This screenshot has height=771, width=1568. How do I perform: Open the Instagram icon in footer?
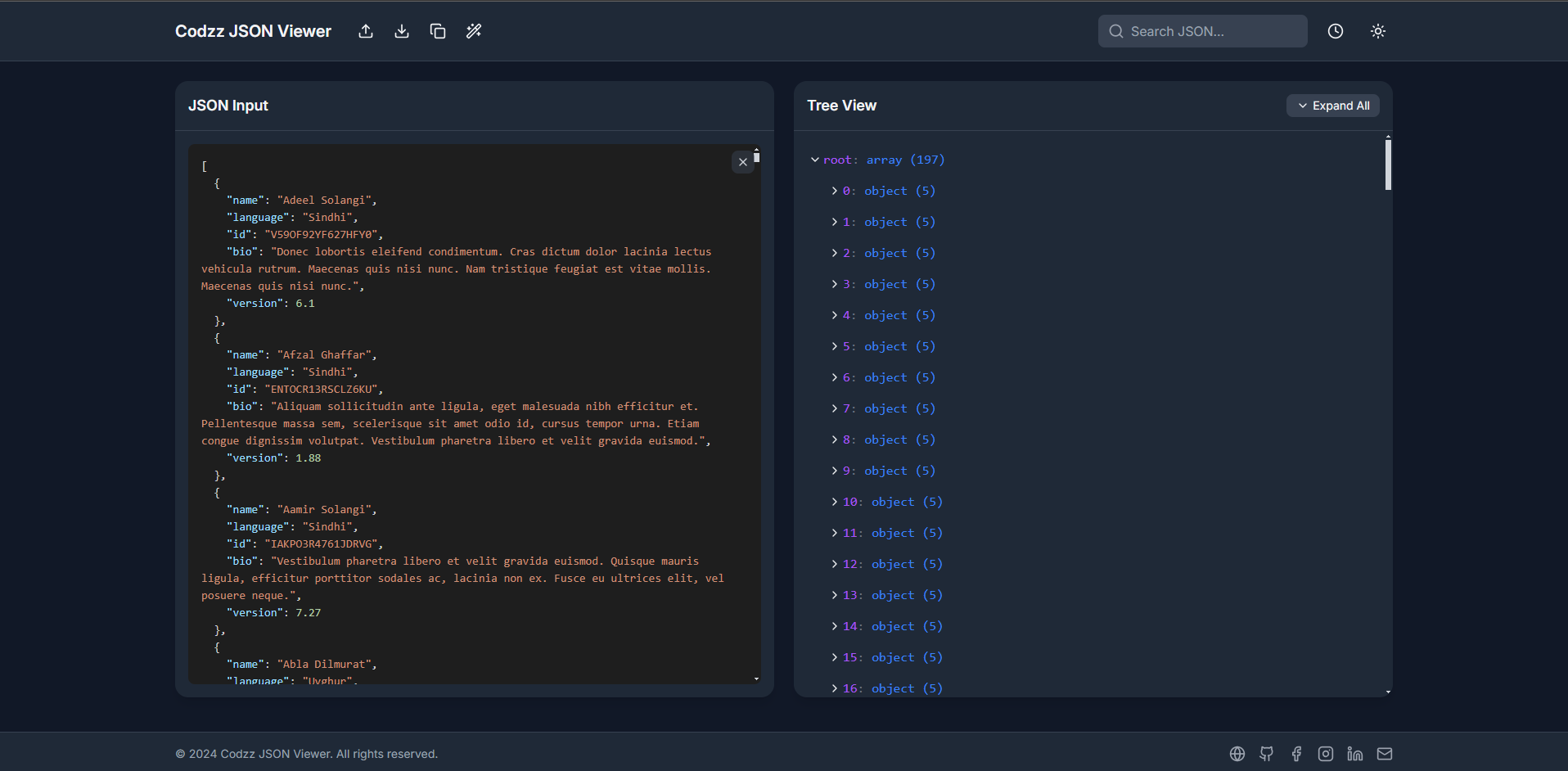(x=1326, y=754)
